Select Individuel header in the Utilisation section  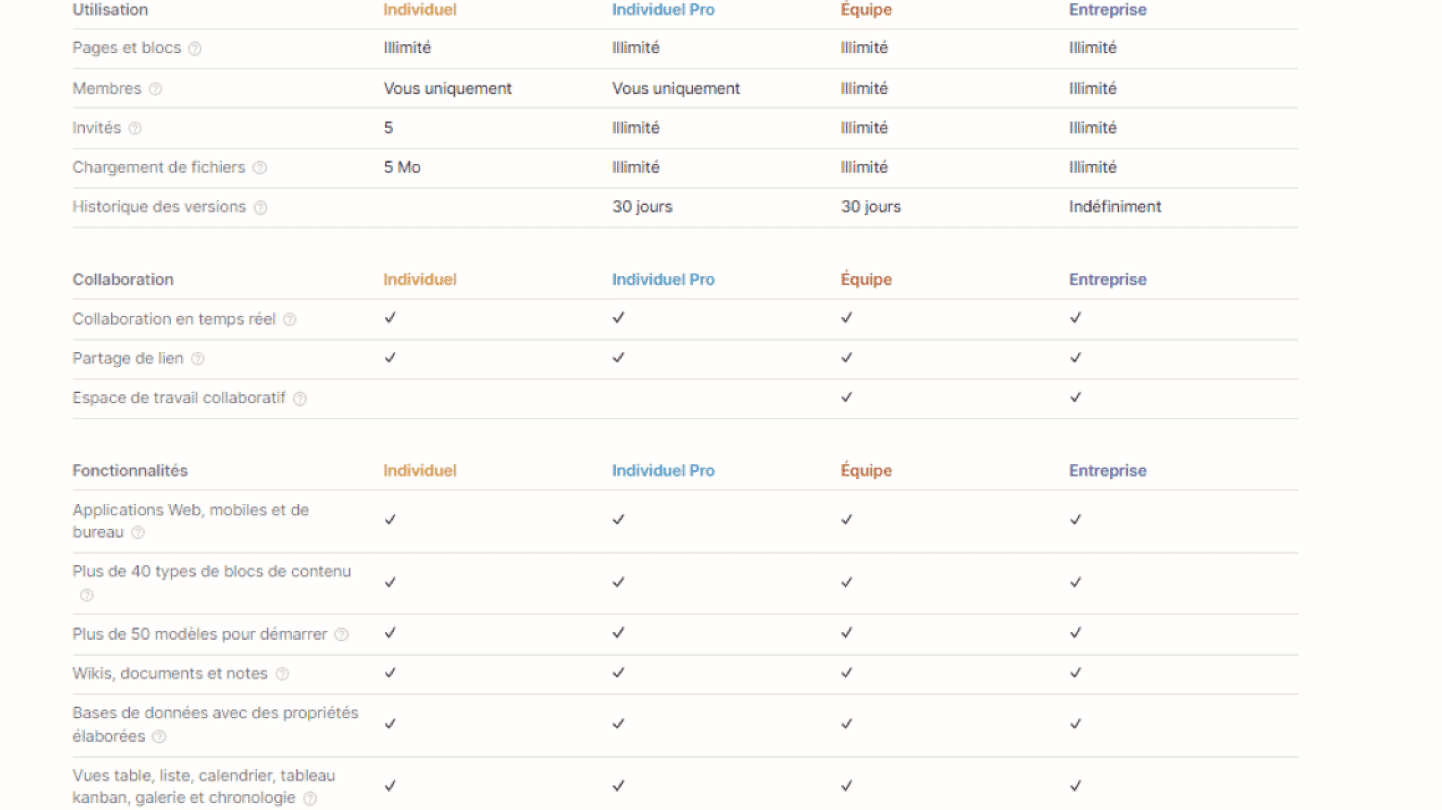click(x=420, y=10)
